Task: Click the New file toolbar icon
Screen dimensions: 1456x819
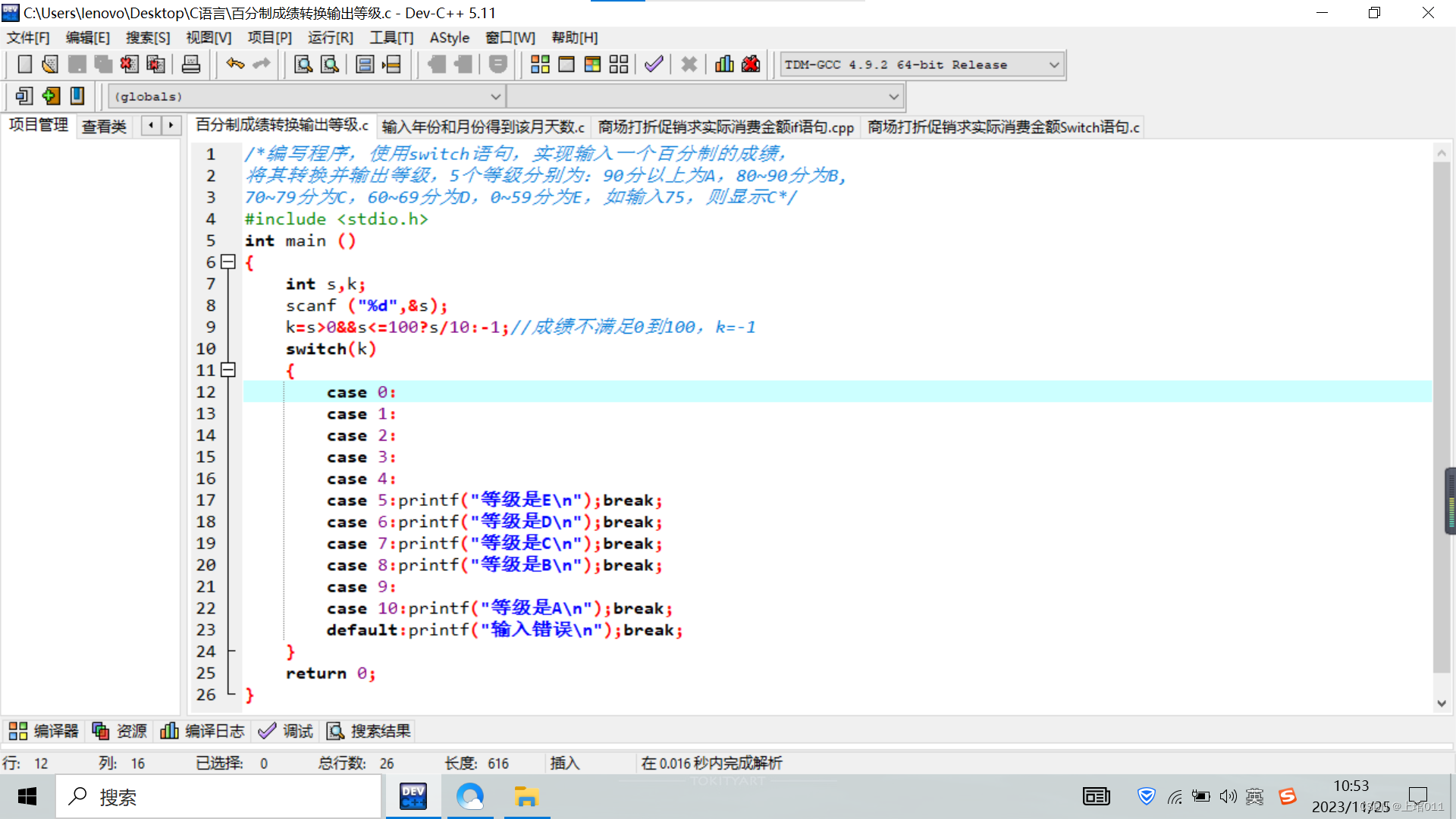Action: pyautogui.click(x=24, y=64)
